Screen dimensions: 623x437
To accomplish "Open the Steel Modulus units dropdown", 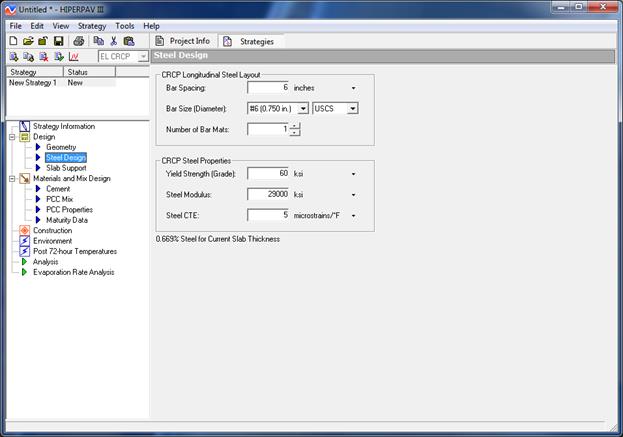I will coord(353,195).
